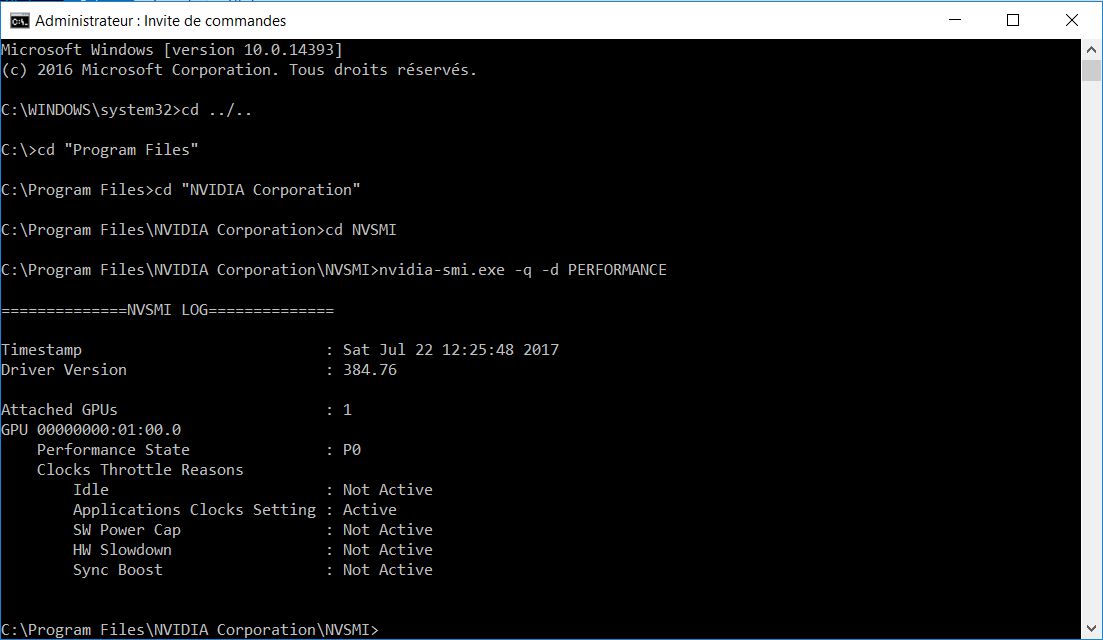The image size is (1103, 640).
Task: Click the HW Slowdown 'Not Active' value
Action: point(387,550)
